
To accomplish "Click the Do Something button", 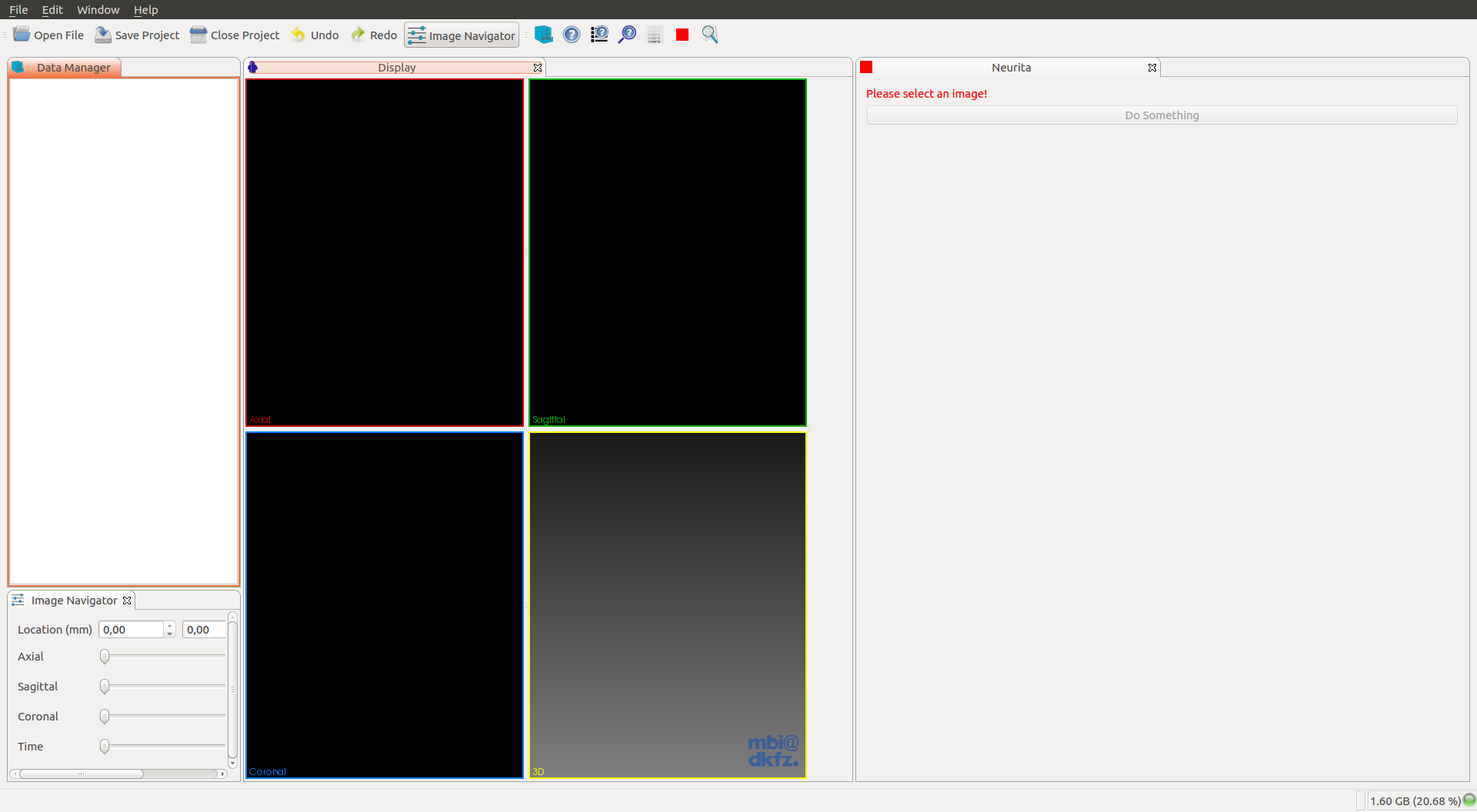I will tap(1162, 115).
